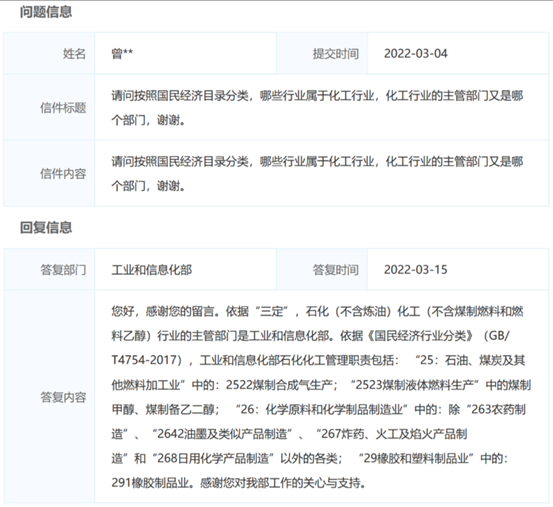
Task: Click reply text 268日用化学产品制造
Action: pyautogui.click(x=213, y=458)
